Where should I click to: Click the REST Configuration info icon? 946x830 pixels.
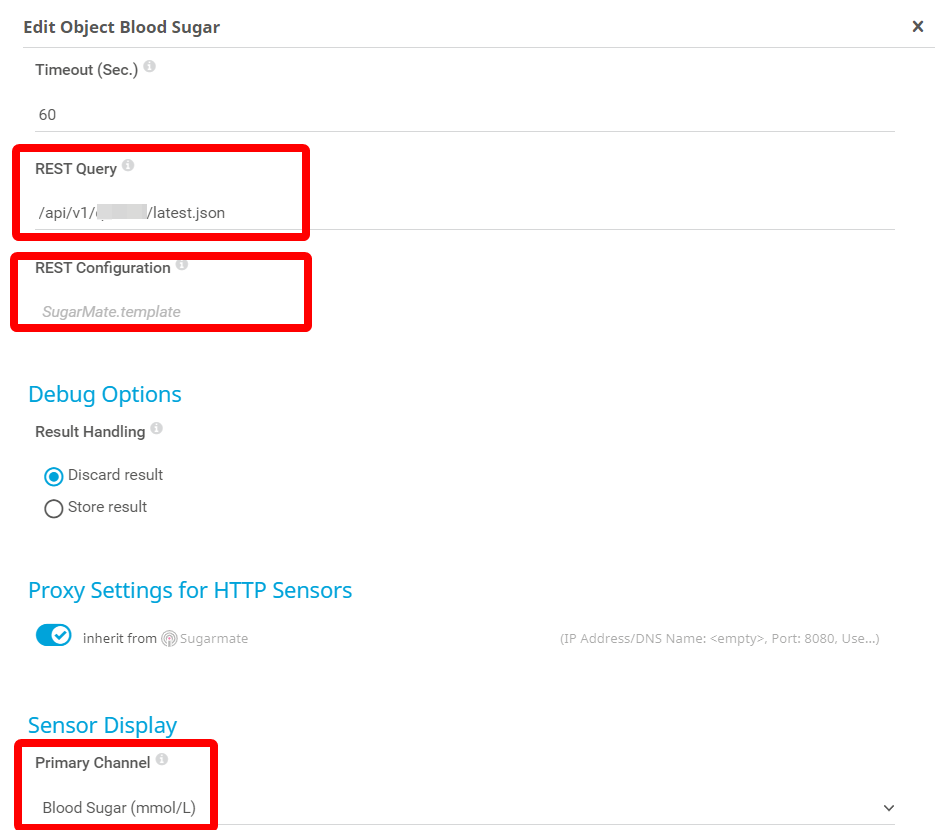pyautogui.click(x=181, y=266)
